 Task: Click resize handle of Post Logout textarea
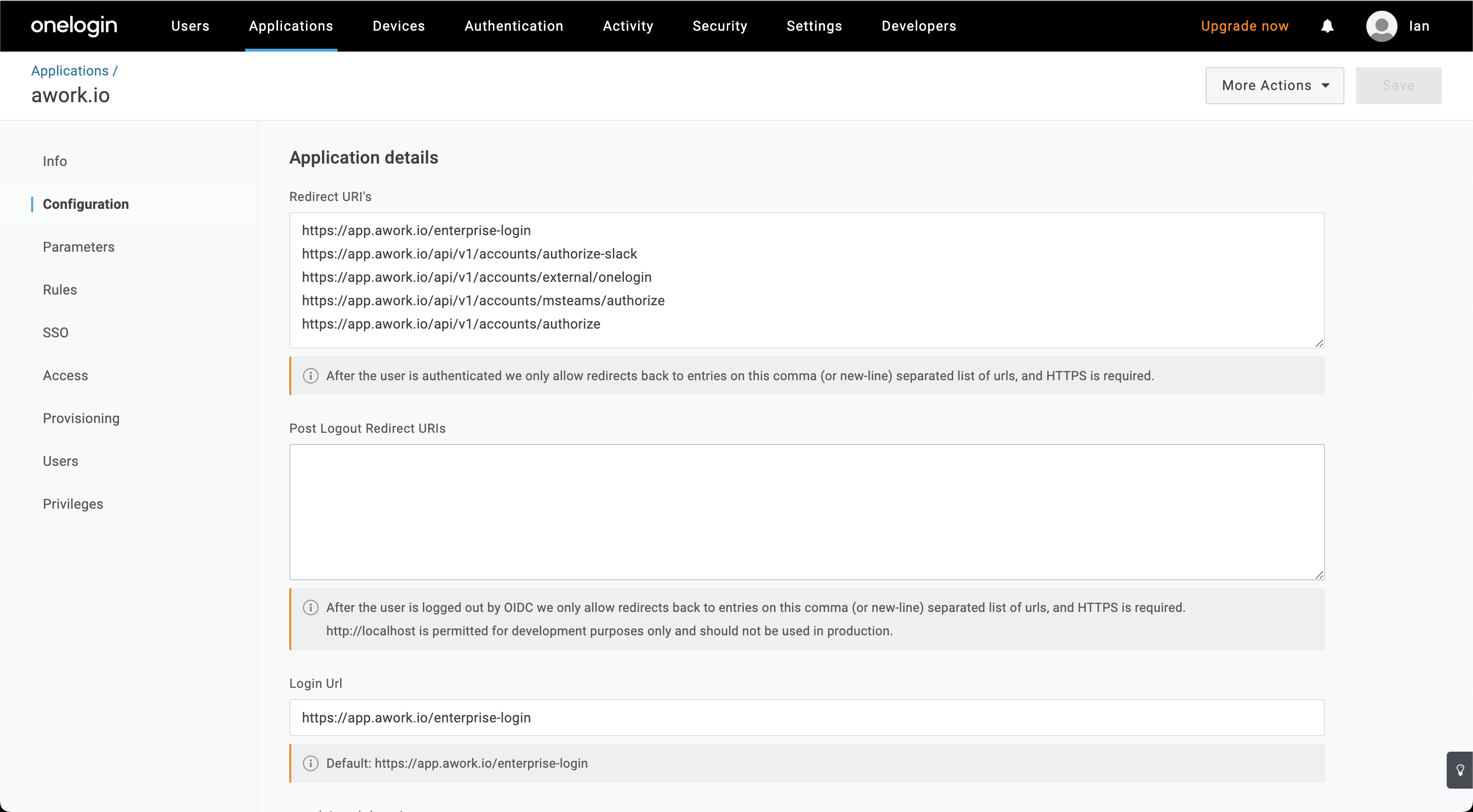pyautogui.click(x=1319, y=575)
